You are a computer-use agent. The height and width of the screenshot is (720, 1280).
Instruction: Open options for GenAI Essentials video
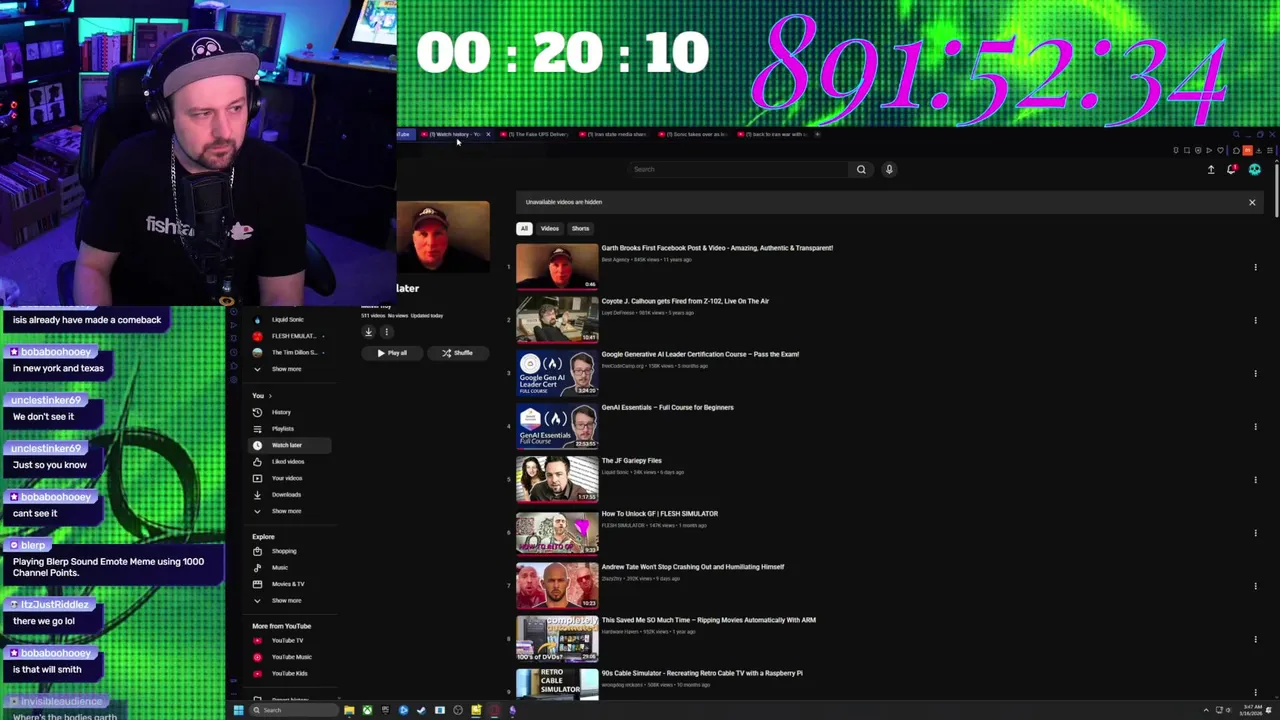tap(1255, 426)
